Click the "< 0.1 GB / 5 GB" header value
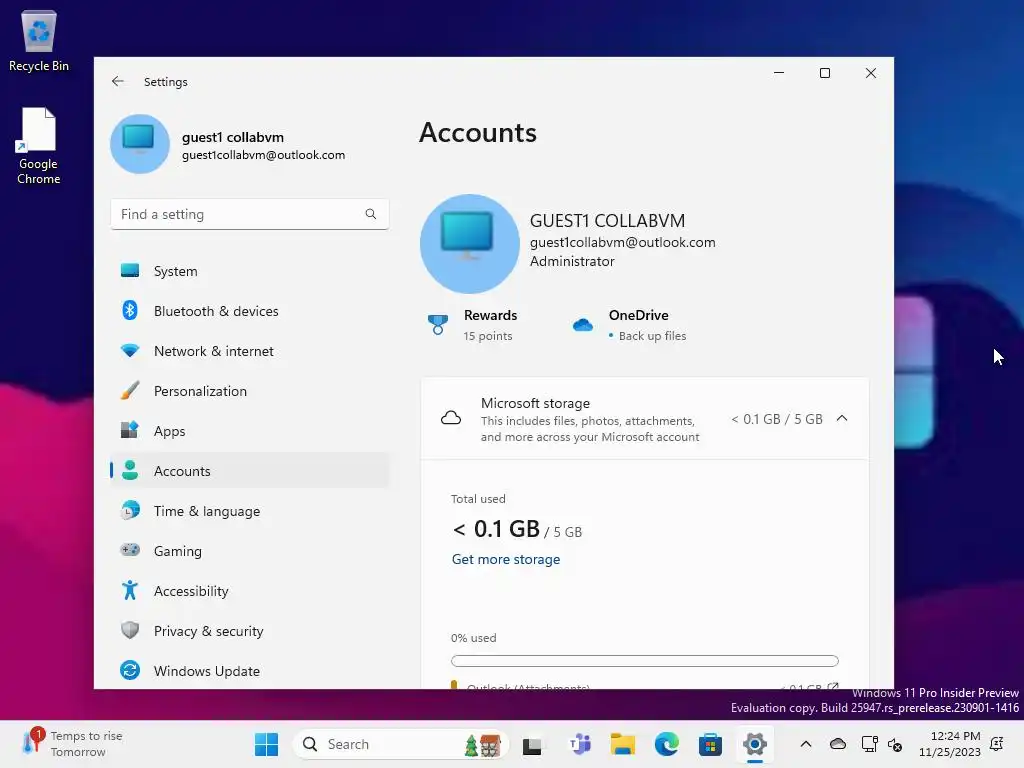The image size is (1024, 768). 777,419
